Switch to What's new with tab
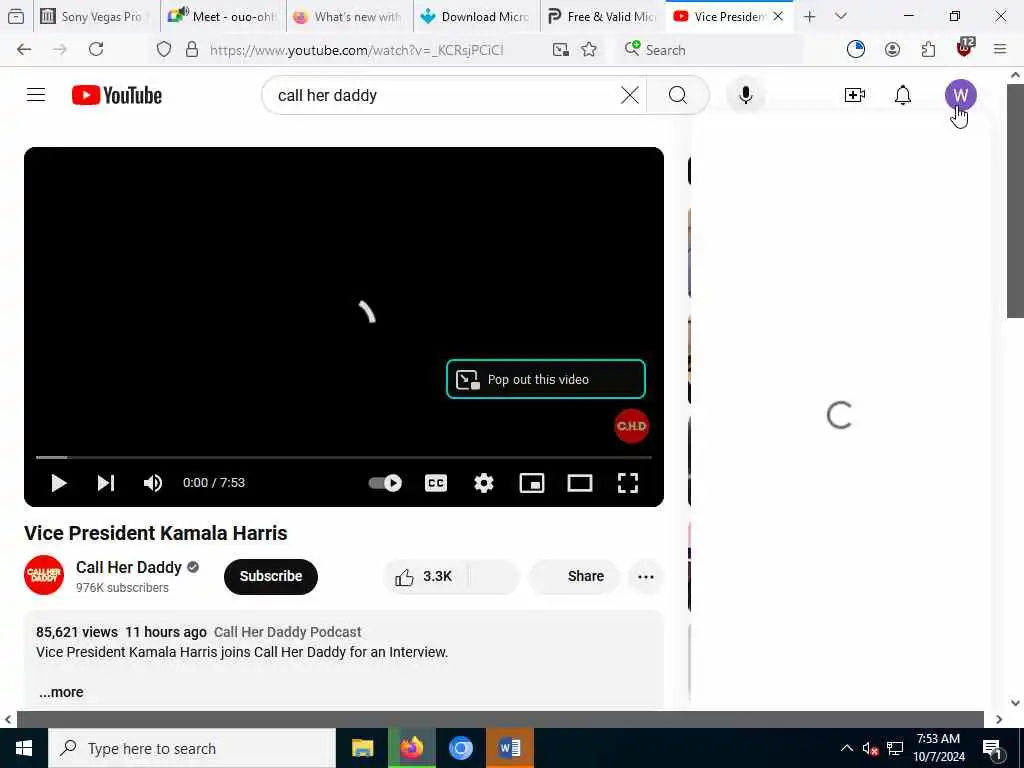The height and width of the screenshot is (768, 1024). coord(349,16)
